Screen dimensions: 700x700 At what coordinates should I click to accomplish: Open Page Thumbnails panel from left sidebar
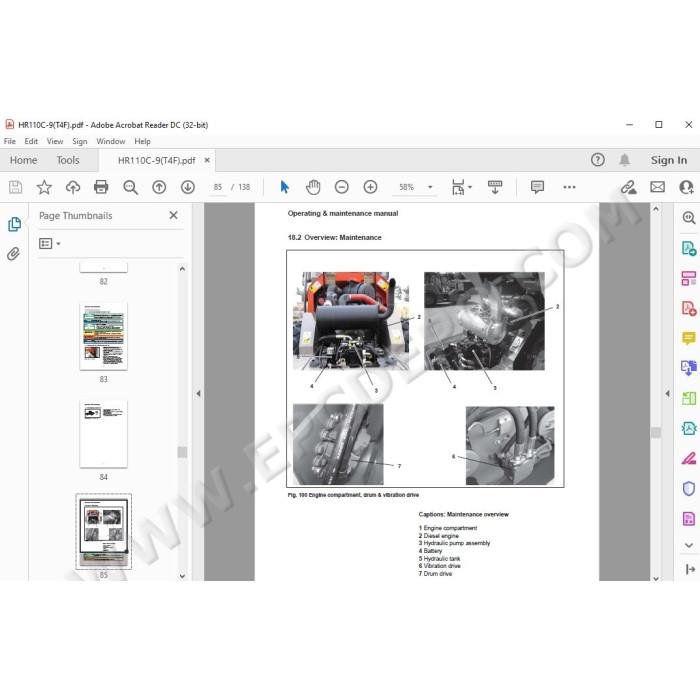click(14, 224)
